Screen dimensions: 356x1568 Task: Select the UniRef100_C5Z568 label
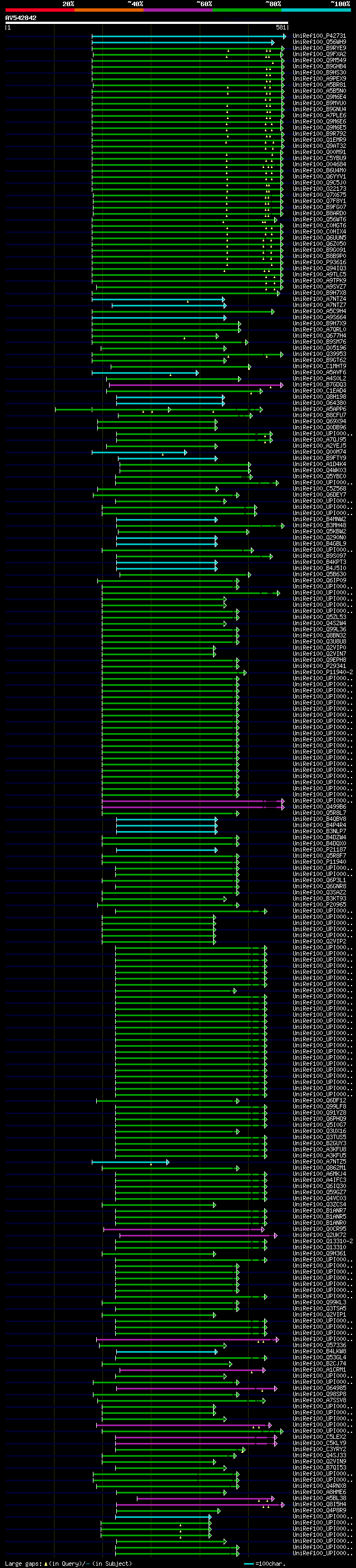pos(319,489)
